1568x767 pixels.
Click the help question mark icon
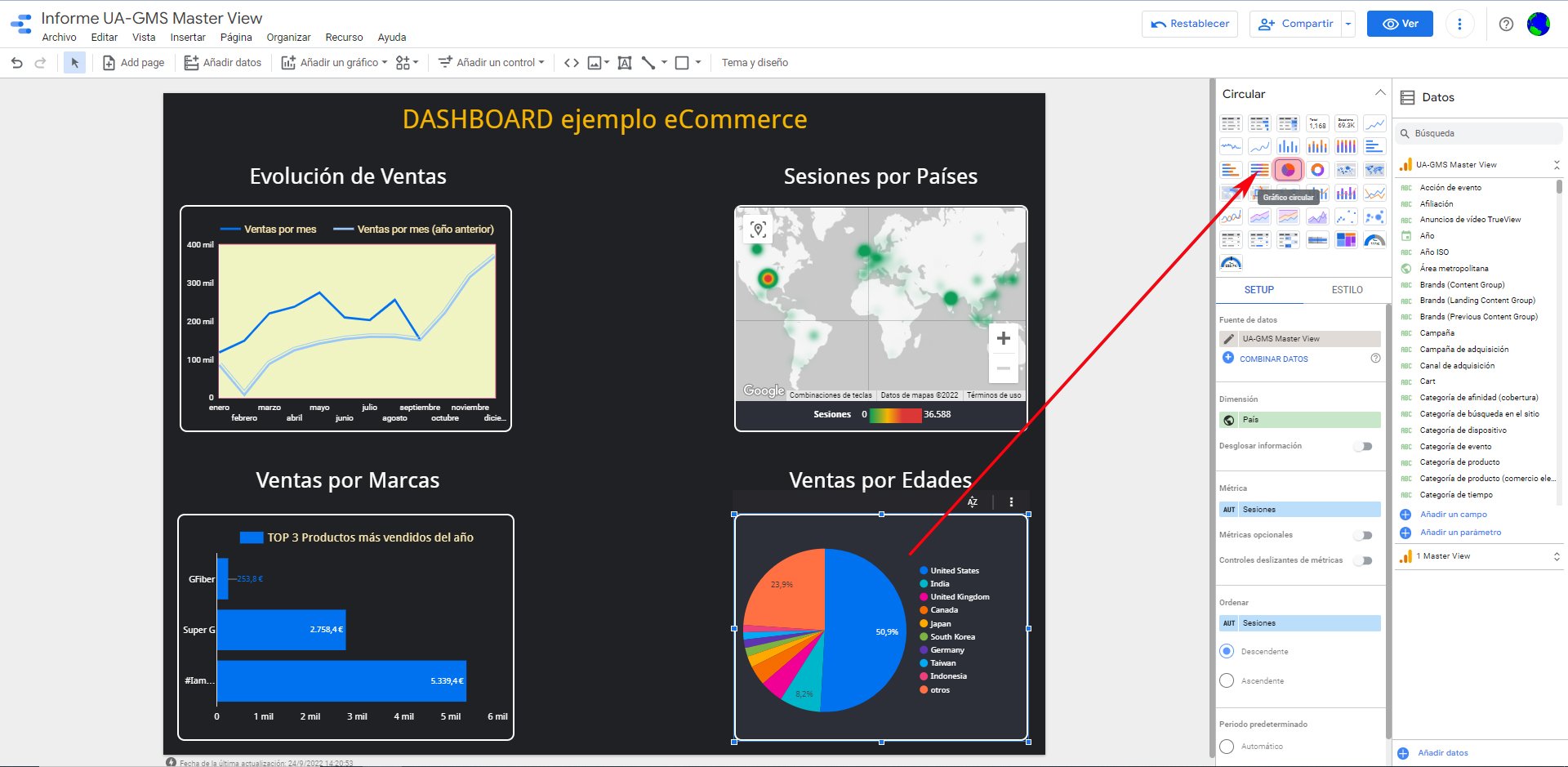click(x=1506, y=25)
